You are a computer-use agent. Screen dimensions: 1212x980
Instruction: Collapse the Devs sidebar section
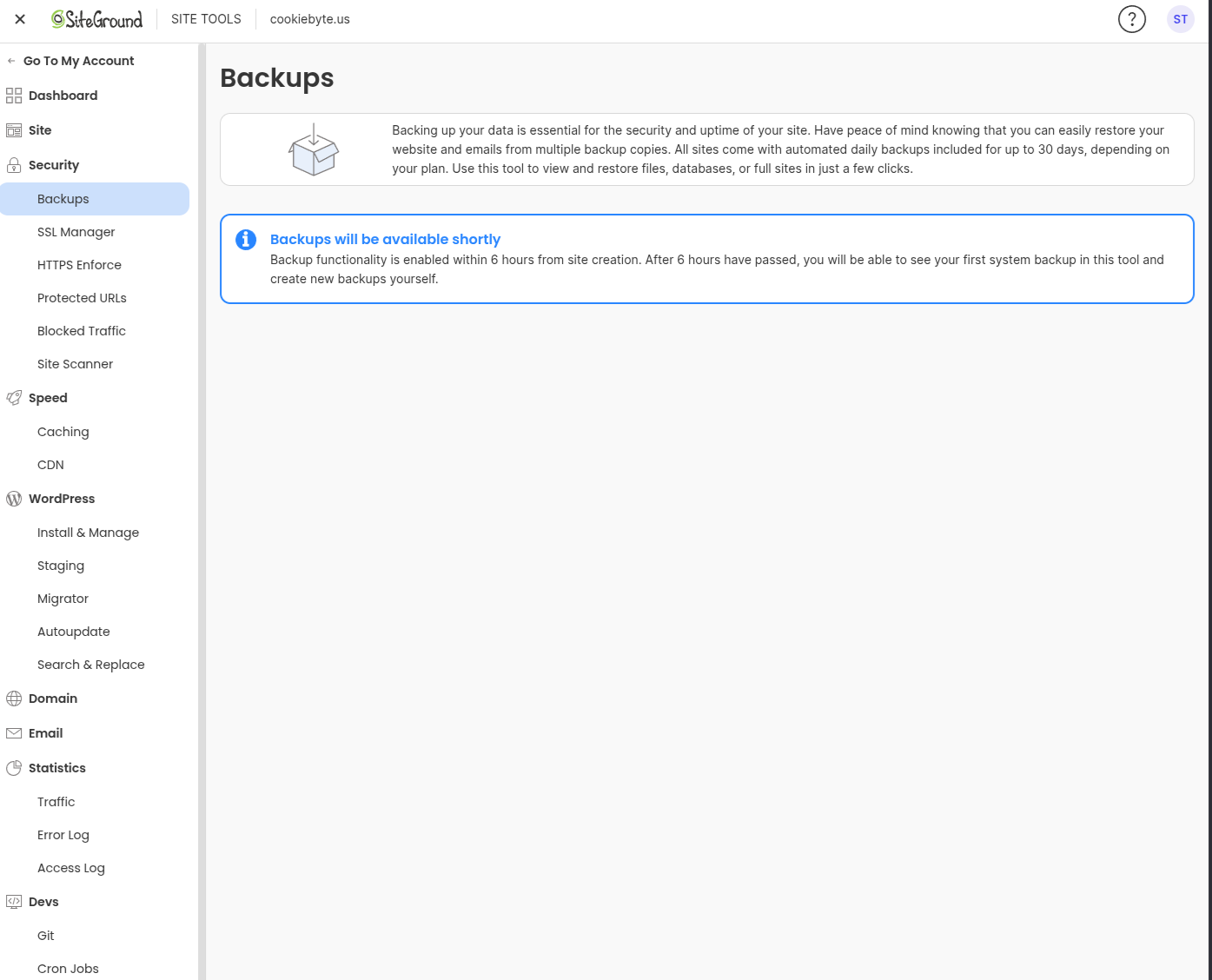point(43,902)
